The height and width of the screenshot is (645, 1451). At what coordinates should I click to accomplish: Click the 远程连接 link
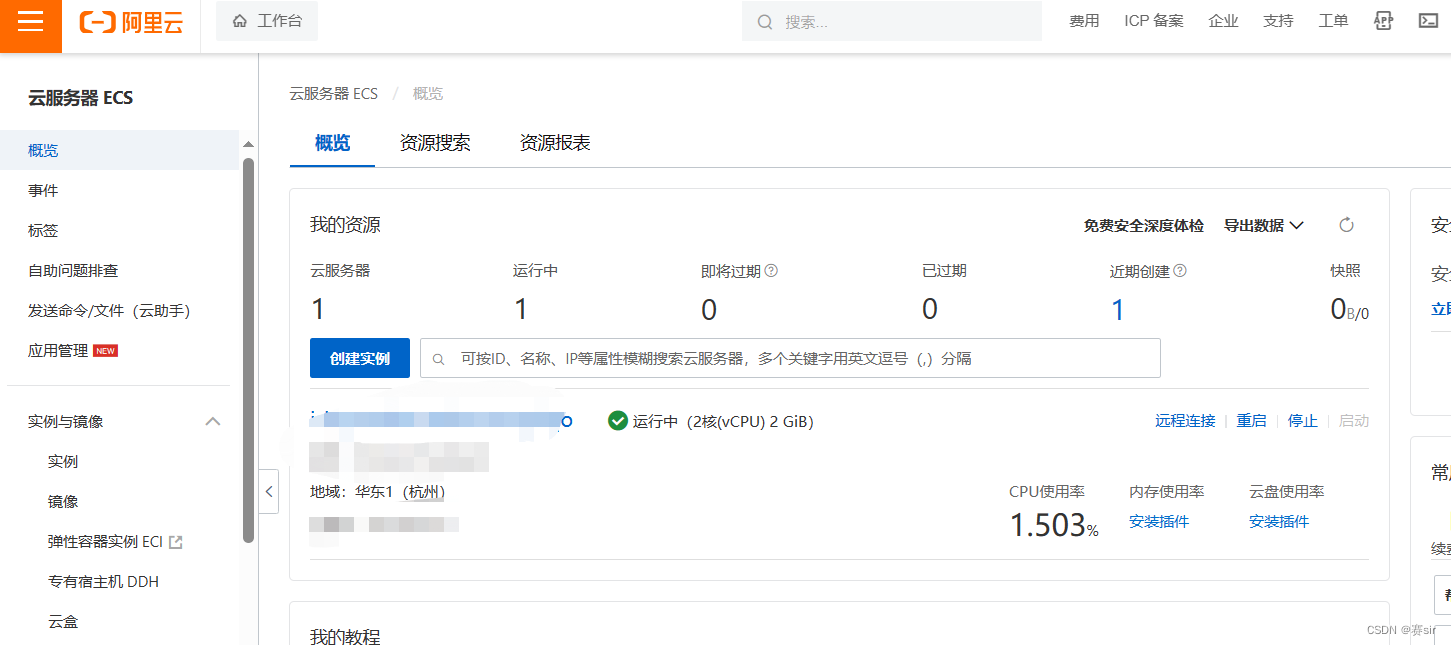coord(1185,421)
